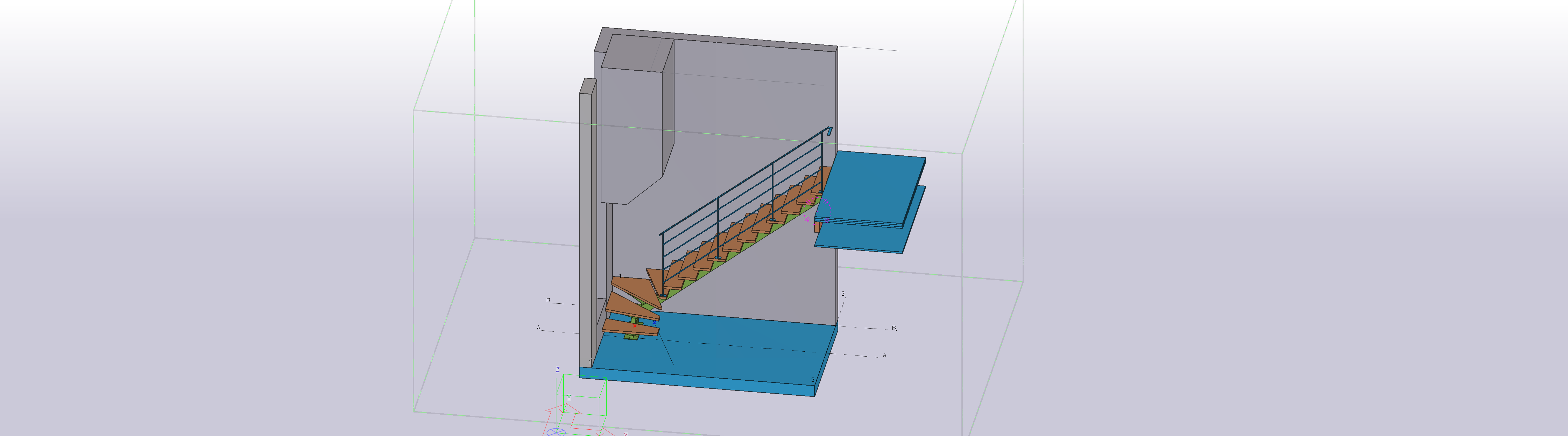
Task: Pick the top rail of the handrail
Action: point(743,182)
